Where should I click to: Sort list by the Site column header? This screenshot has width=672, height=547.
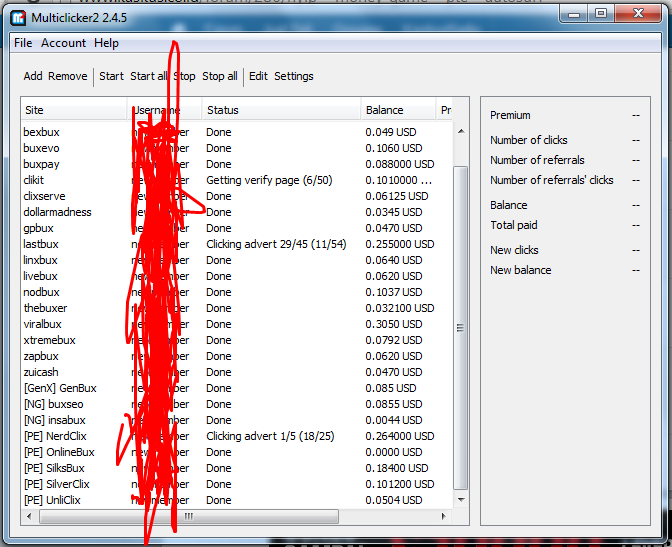74,110
